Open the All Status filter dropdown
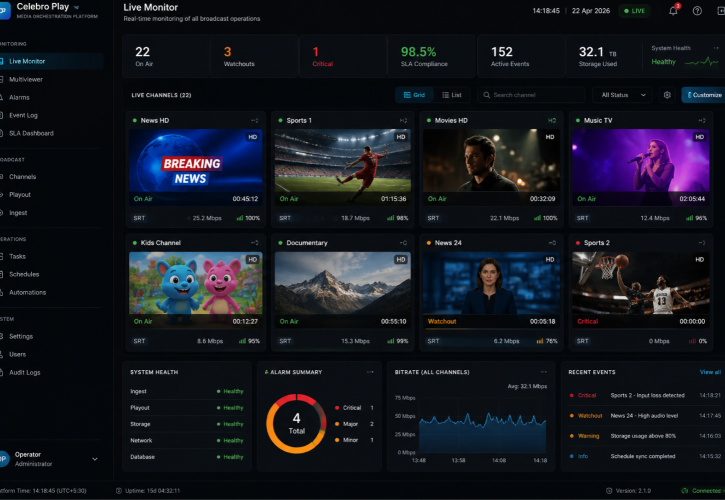 coord(622,95)
